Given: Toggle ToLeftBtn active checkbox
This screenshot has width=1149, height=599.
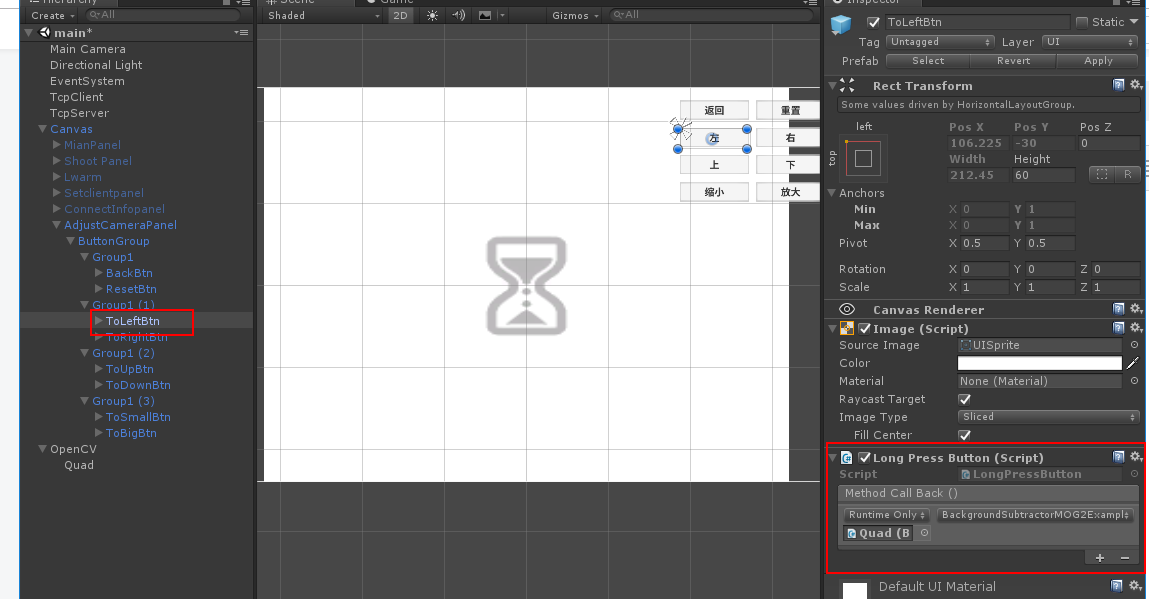Looking at the screenshot, I should 873,23.
